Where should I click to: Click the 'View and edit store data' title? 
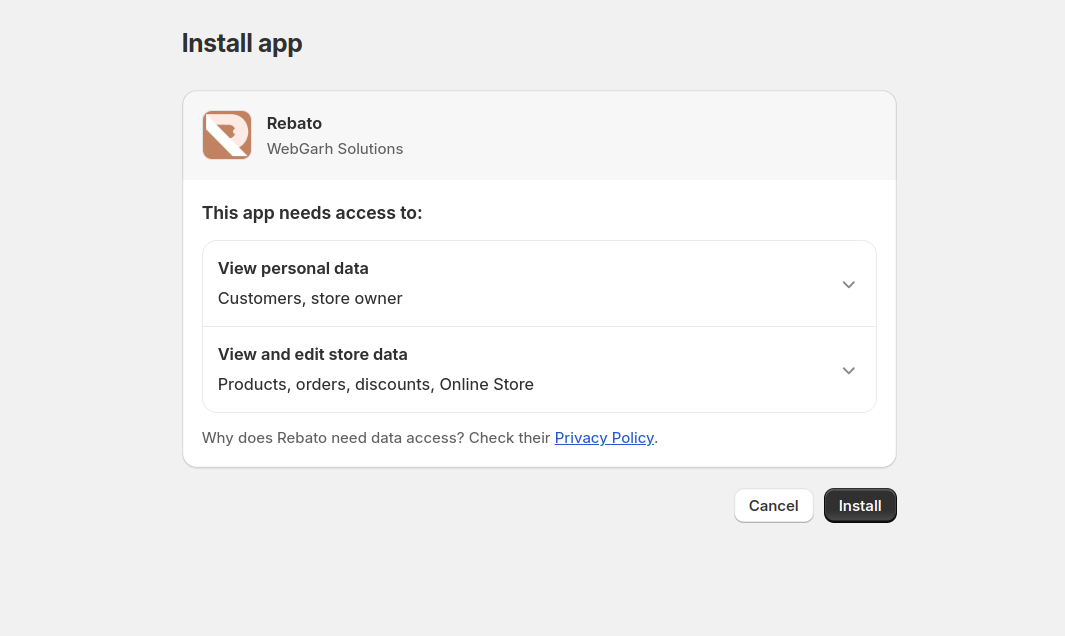point(312,354)
